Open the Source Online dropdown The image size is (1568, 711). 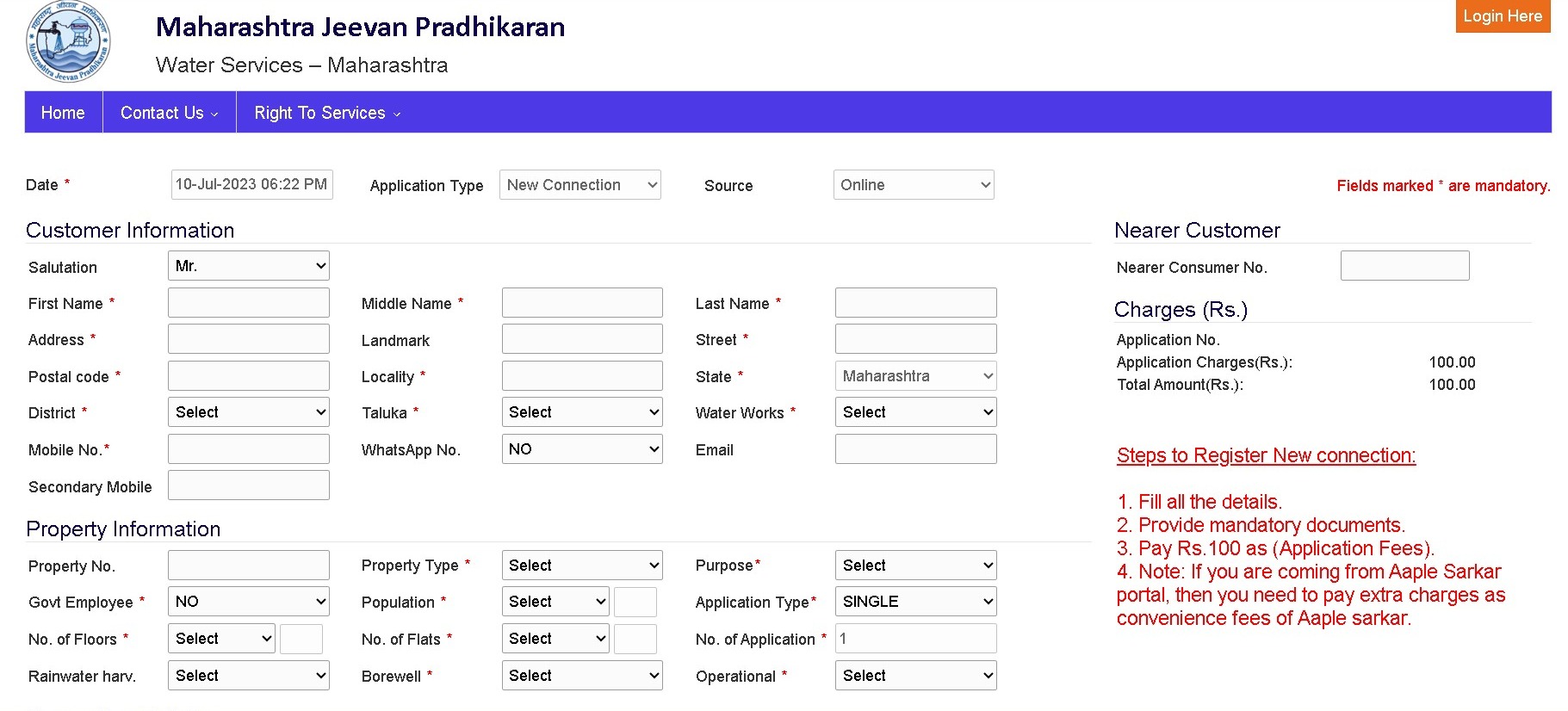[914, 185]
